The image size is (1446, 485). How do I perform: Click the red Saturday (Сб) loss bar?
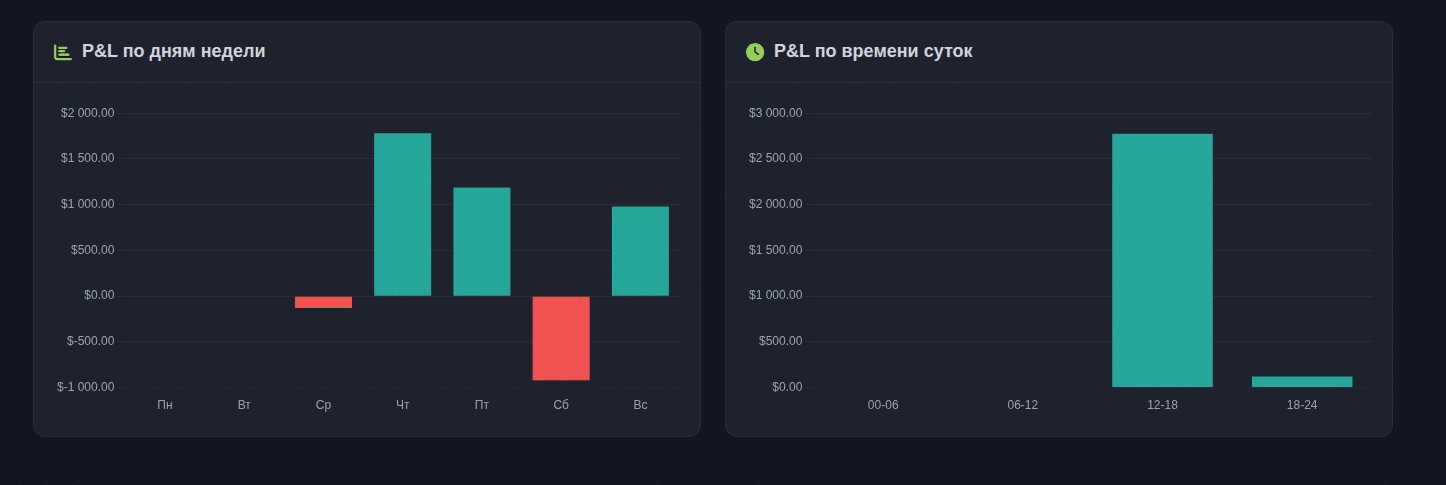(x=561, y=338)
